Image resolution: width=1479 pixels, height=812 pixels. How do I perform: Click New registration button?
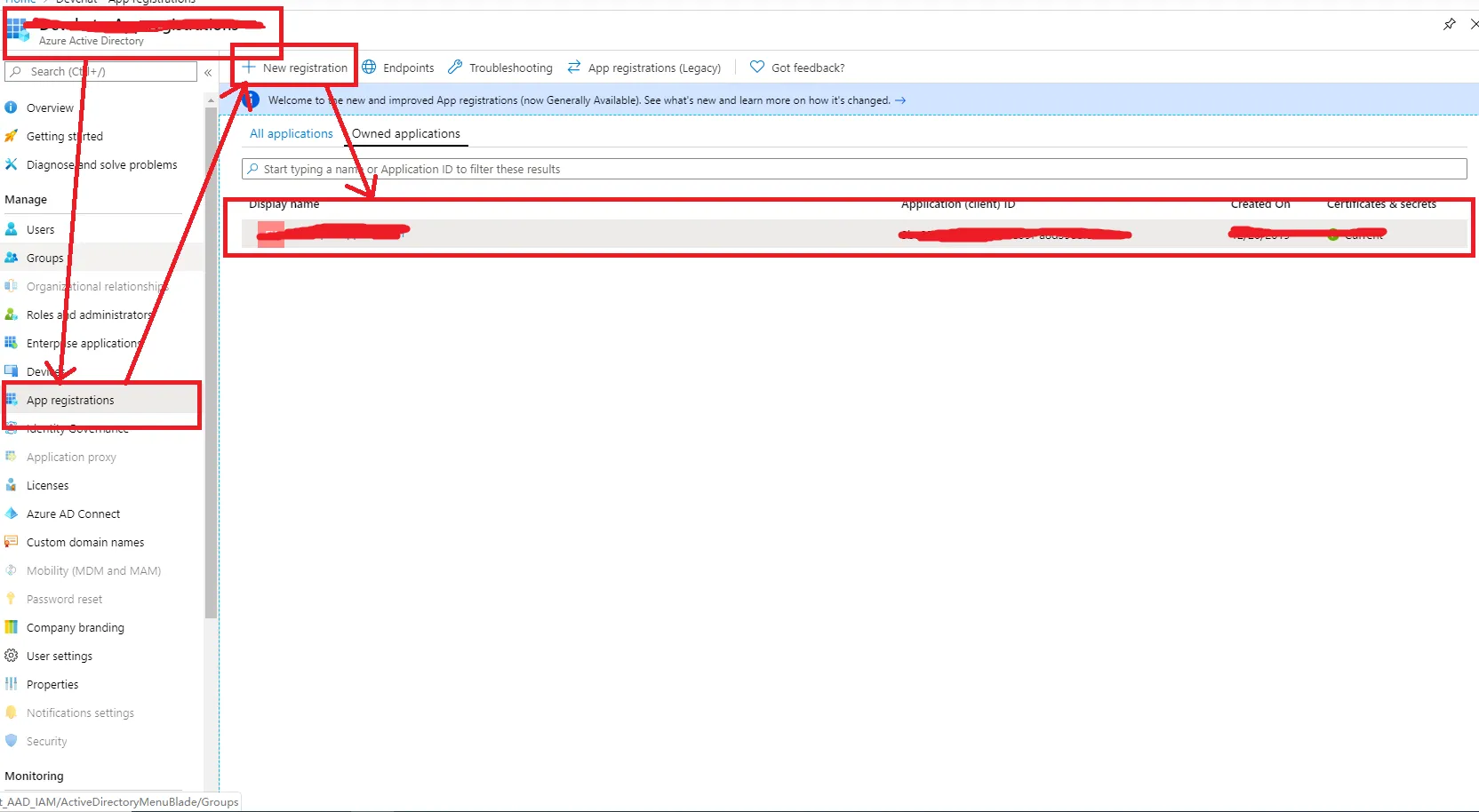coord(295,68)
